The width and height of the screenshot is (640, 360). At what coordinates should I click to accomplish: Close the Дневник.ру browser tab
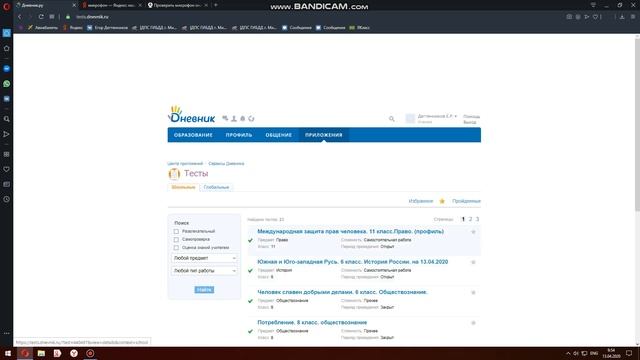(74, 5)
